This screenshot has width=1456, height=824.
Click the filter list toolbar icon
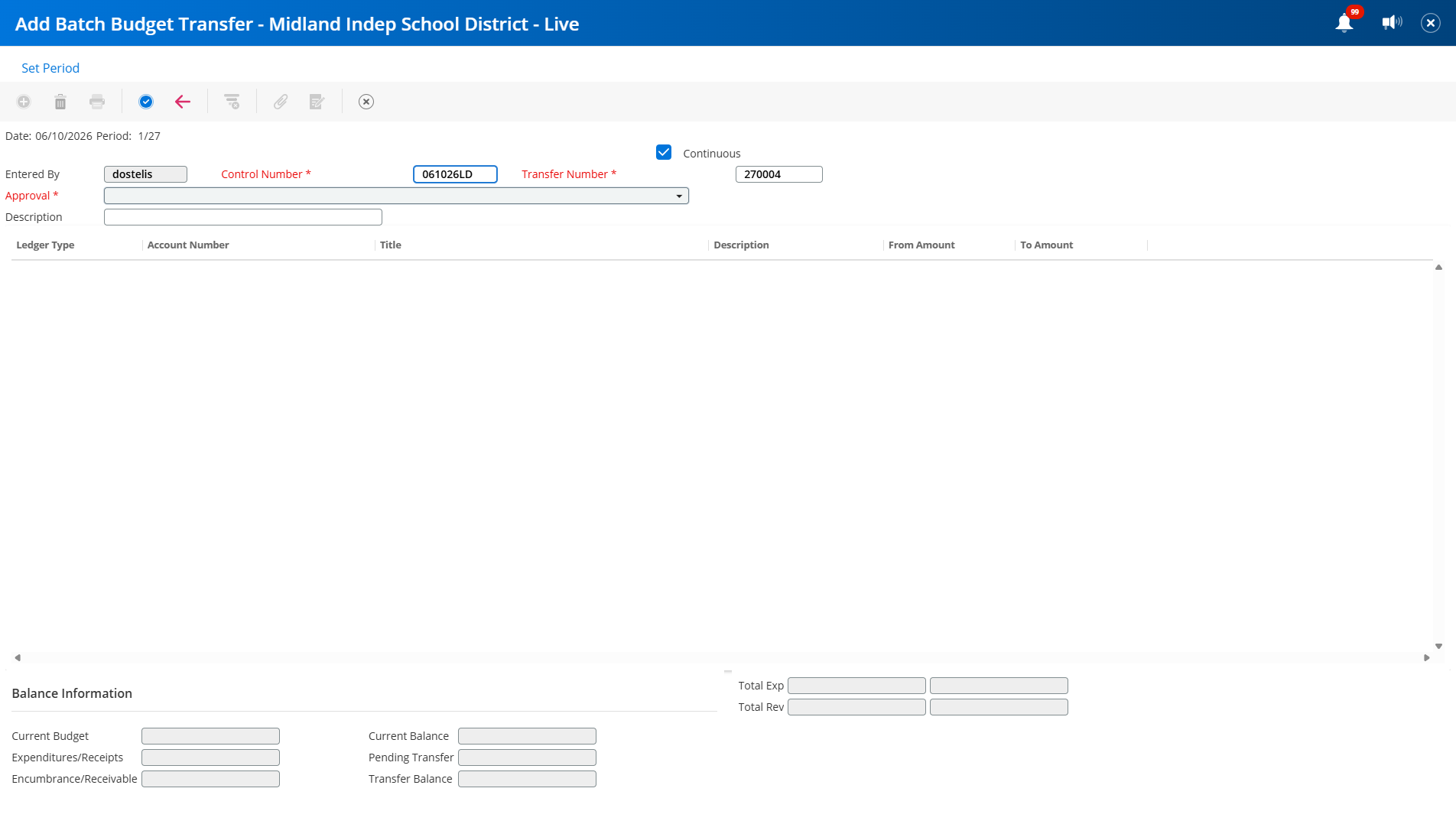(232, 102)
